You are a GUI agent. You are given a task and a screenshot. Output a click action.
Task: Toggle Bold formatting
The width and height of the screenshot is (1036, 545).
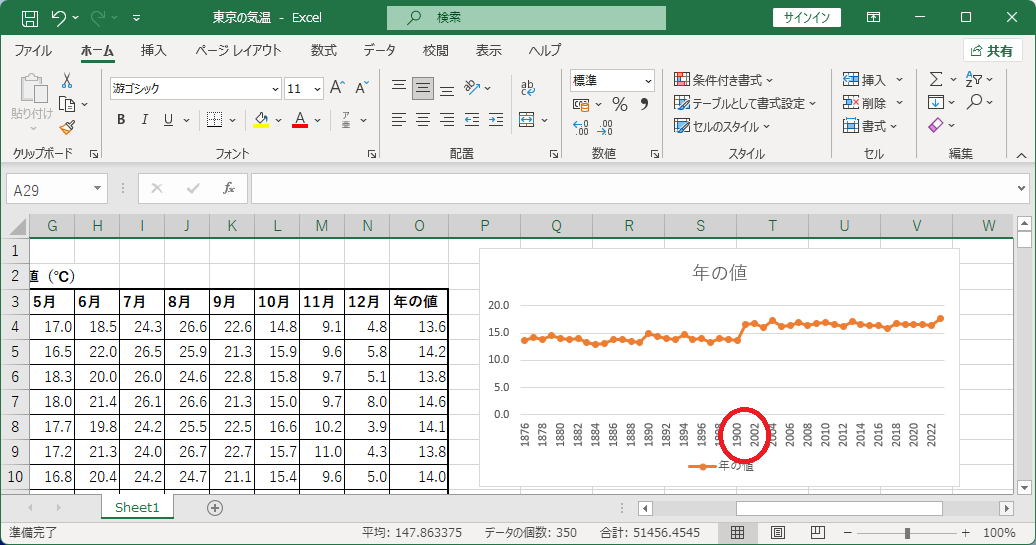click(x=121, y=120)
